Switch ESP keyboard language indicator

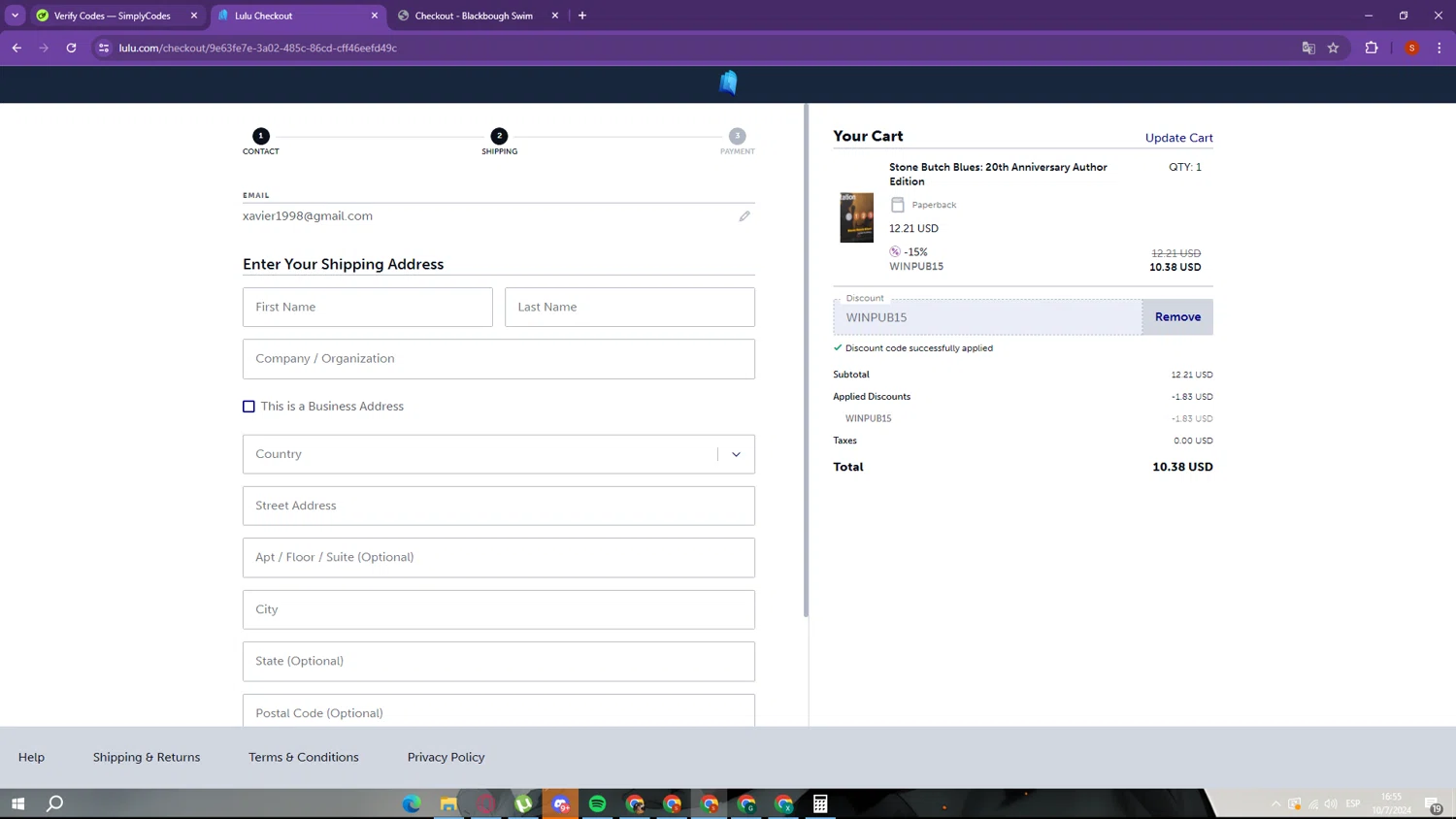(1353, 803)
